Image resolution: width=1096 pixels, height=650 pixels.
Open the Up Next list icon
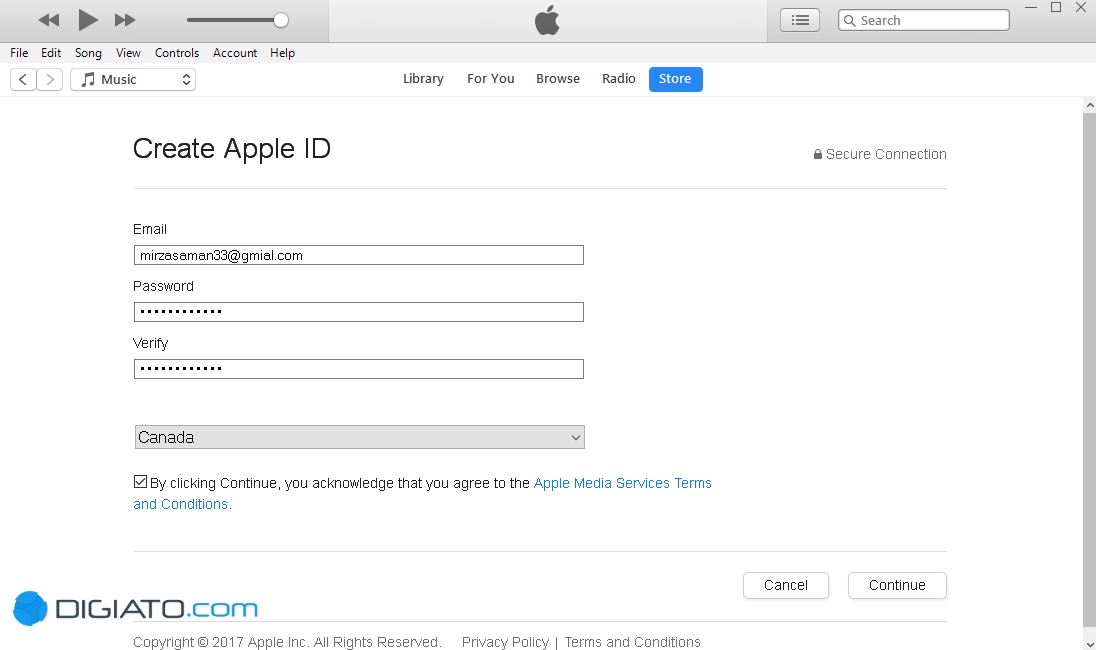800,20
